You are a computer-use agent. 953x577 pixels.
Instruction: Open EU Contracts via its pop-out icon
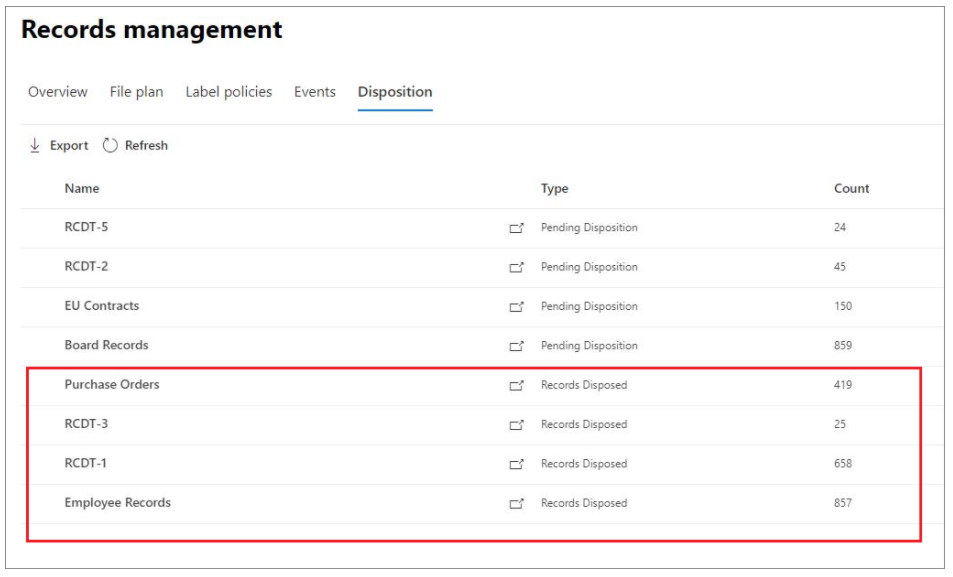tap(519, 307)
